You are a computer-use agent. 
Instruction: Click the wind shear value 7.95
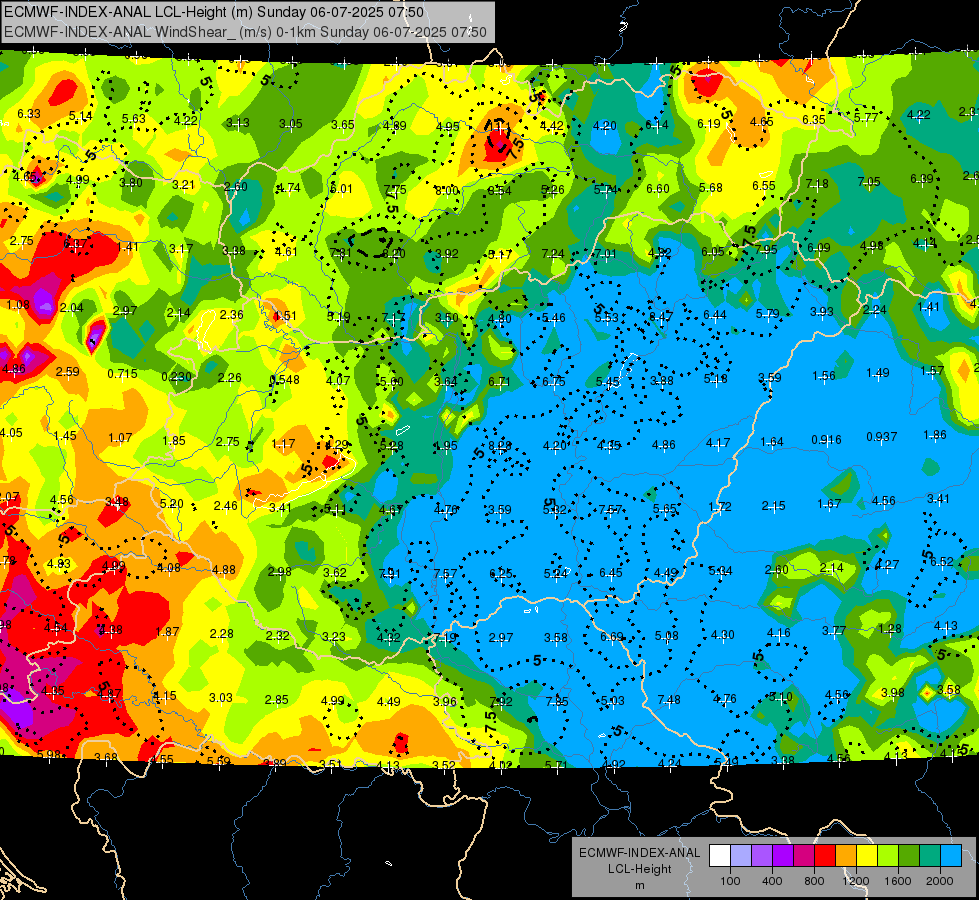click(765, 250)
